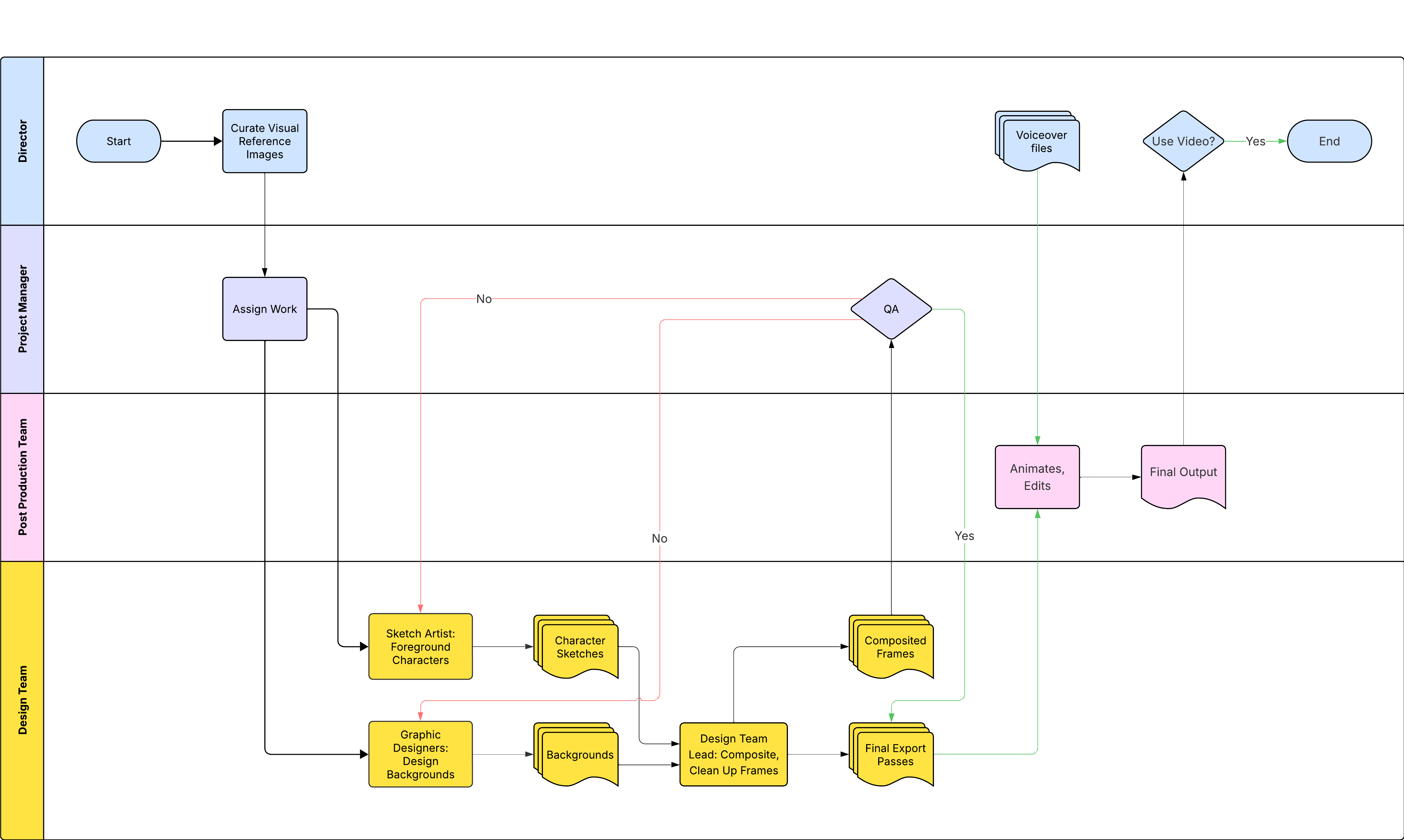Click the Final Export Passes document stack
The height and width of the screenshot is (840, 1404).
click(x=891, y=754)
